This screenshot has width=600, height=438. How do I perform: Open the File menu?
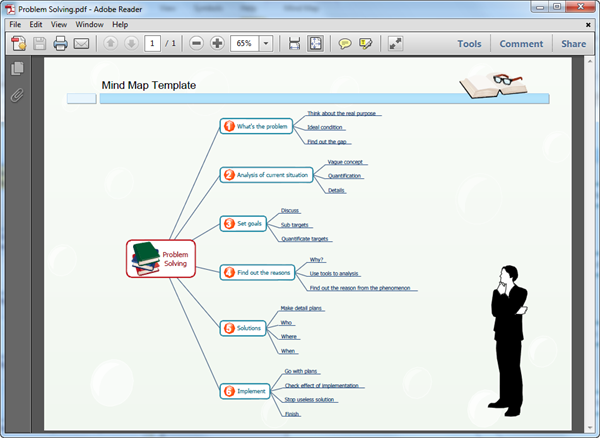point(15,24)
